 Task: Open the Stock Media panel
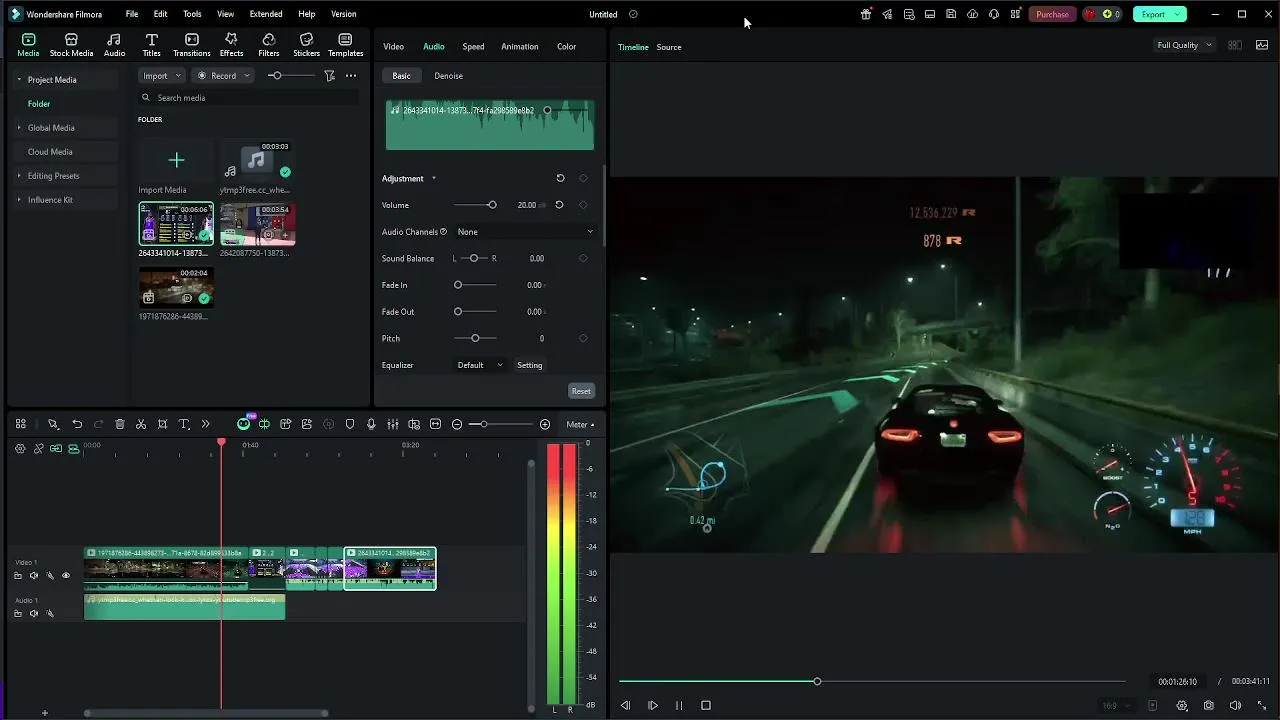(x=71, y=45)
